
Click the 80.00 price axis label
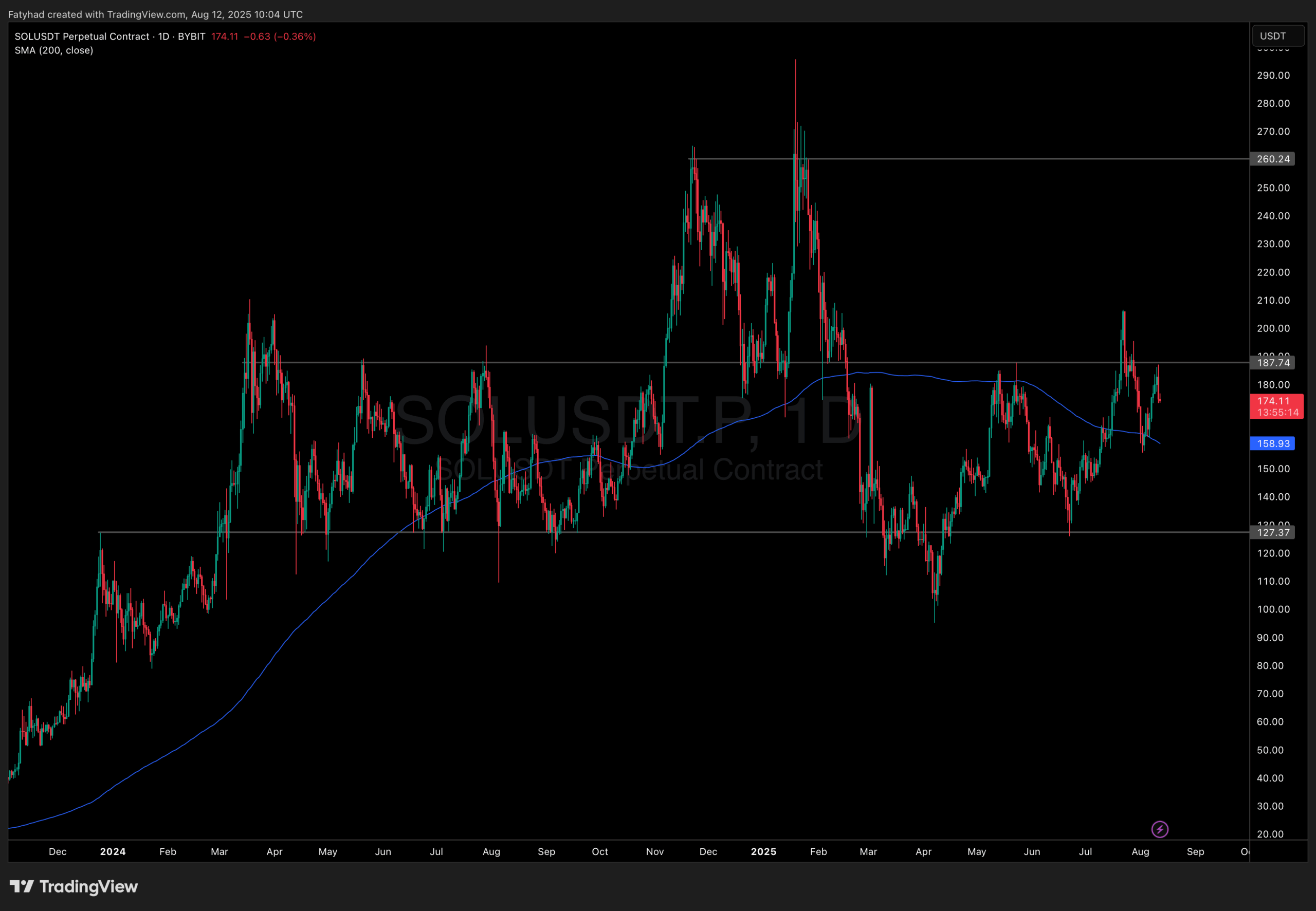click(x=1270, y=665)
